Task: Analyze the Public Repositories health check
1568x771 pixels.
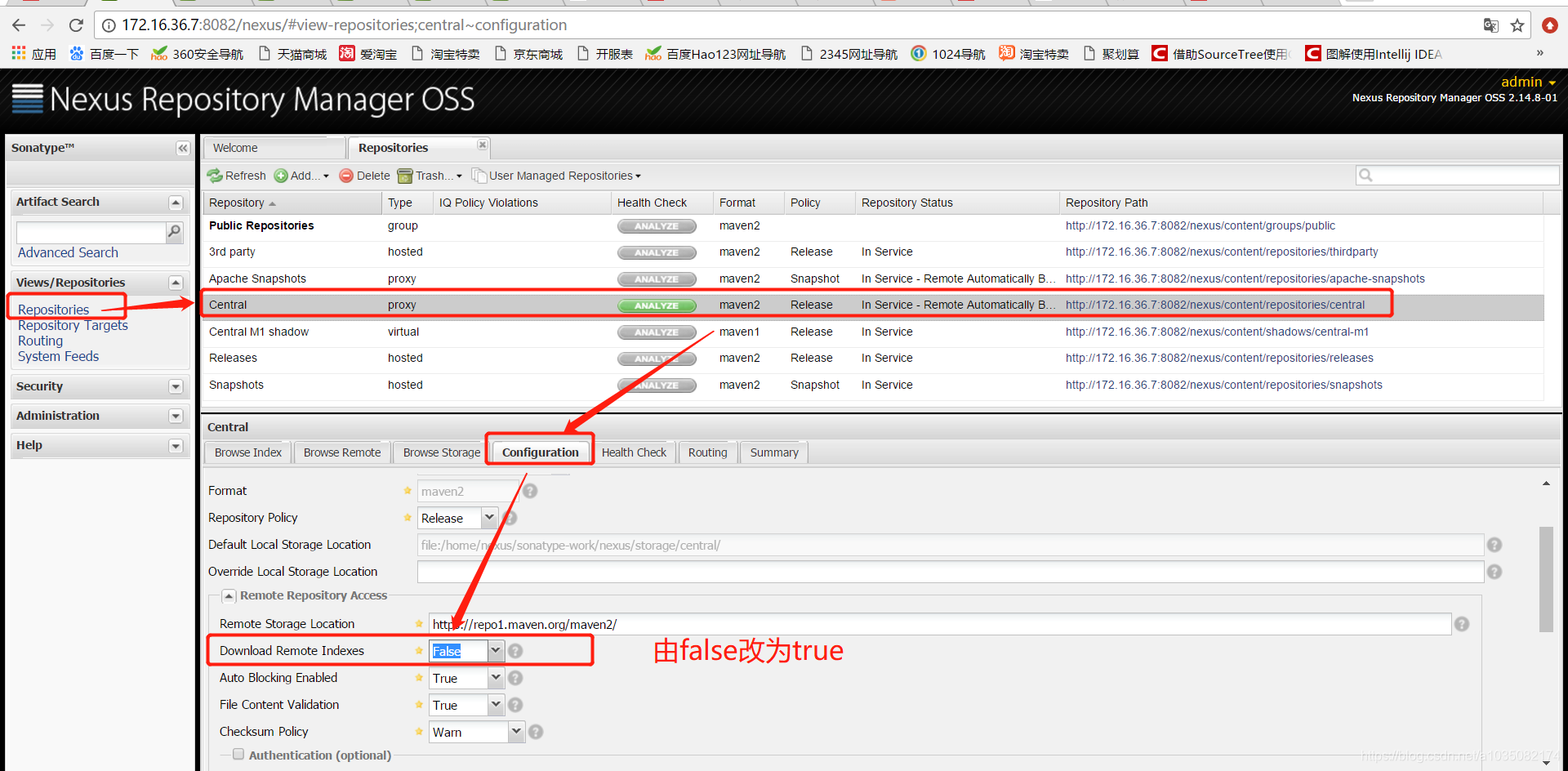Action: 657,226
